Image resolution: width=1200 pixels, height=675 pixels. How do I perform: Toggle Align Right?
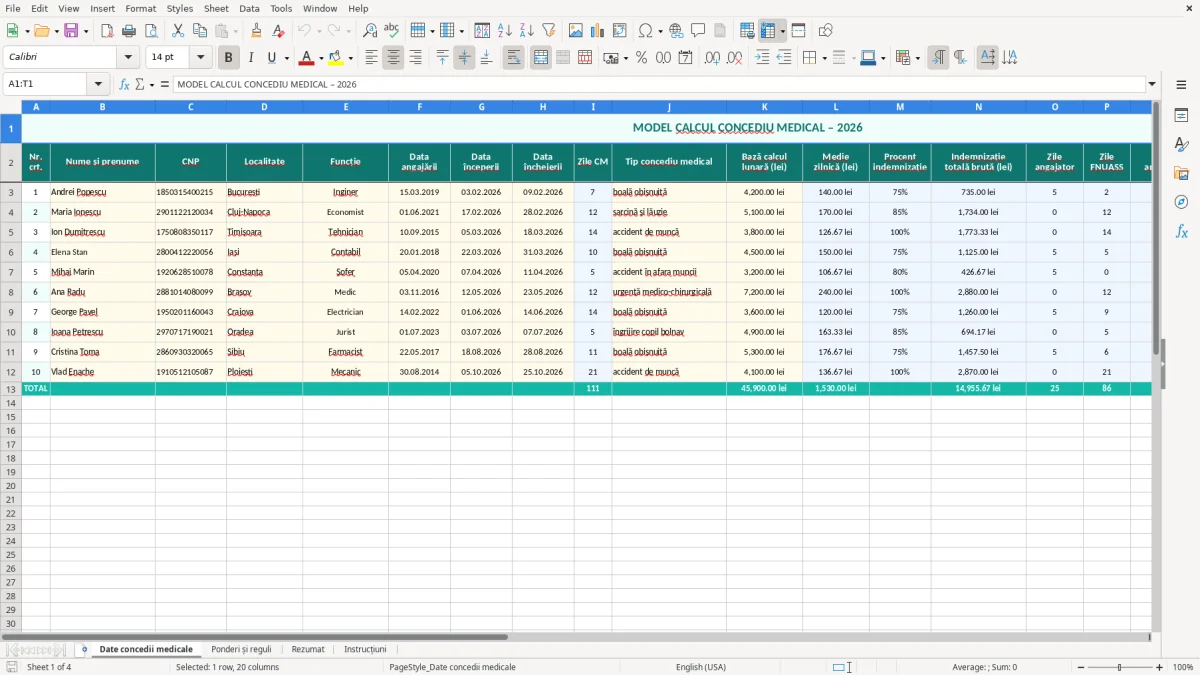tap(415, 58)
